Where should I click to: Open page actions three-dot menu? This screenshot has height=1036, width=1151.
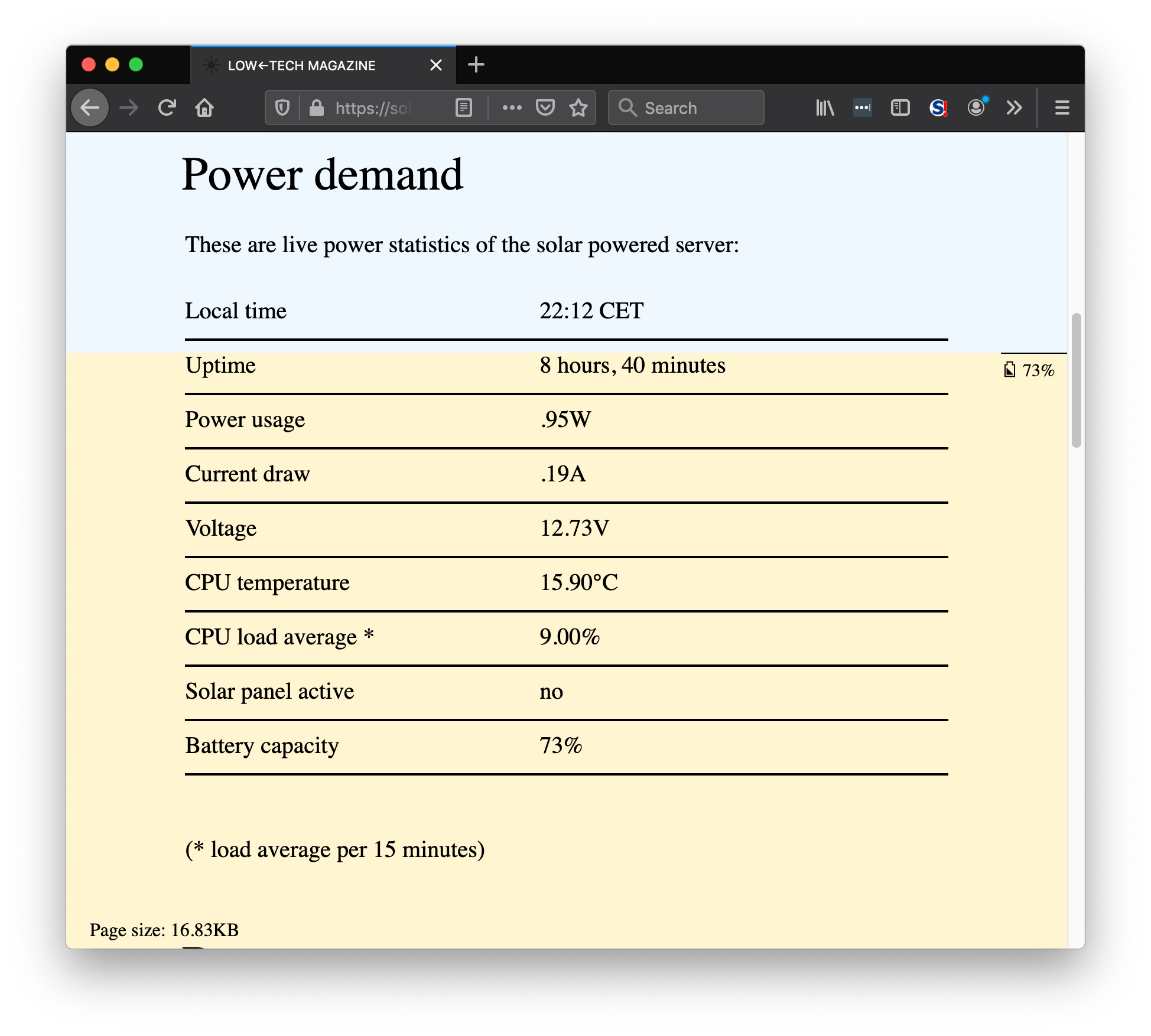point(512,108)
